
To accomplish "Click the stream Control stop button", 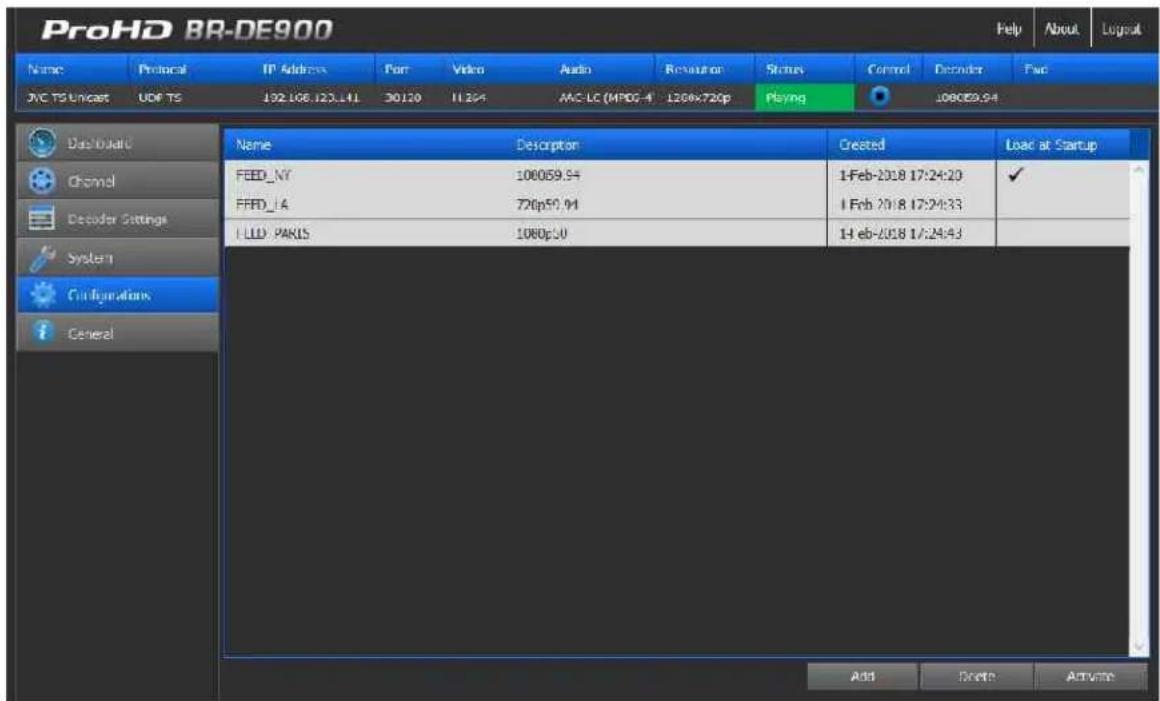I will tap(878, 97).
